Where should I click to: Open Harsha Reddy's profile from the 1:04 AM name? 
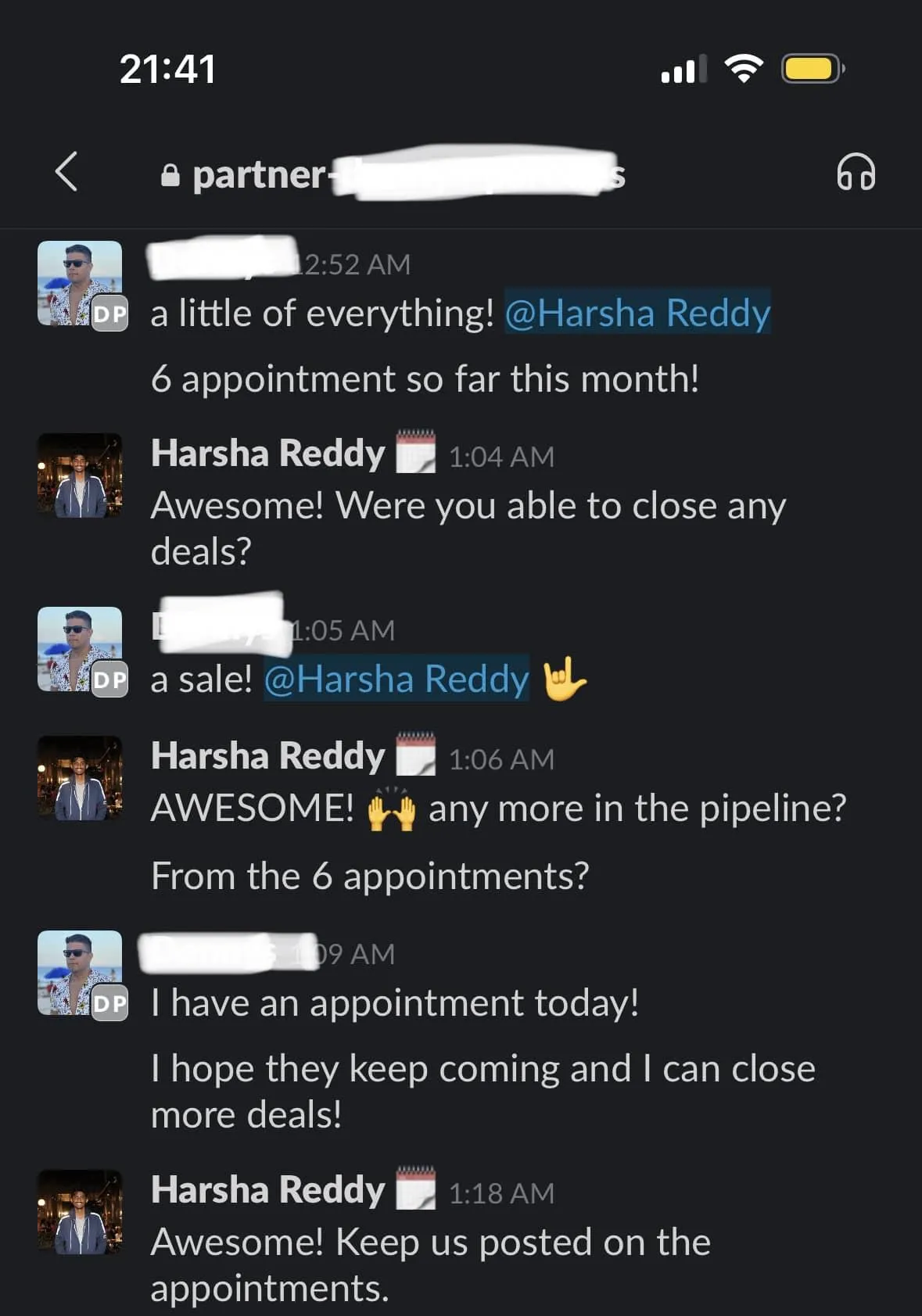(x=267, y=453)
